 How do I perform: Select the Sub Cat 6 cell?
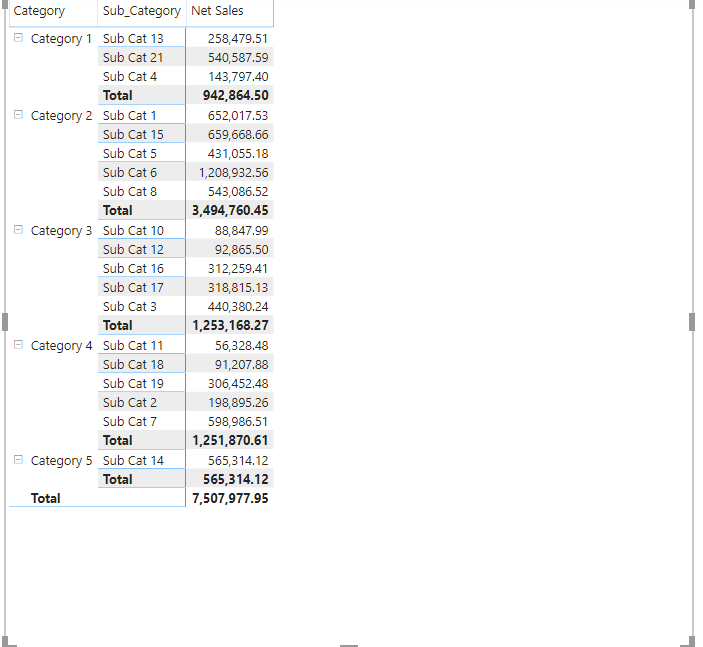coord(141,173)
